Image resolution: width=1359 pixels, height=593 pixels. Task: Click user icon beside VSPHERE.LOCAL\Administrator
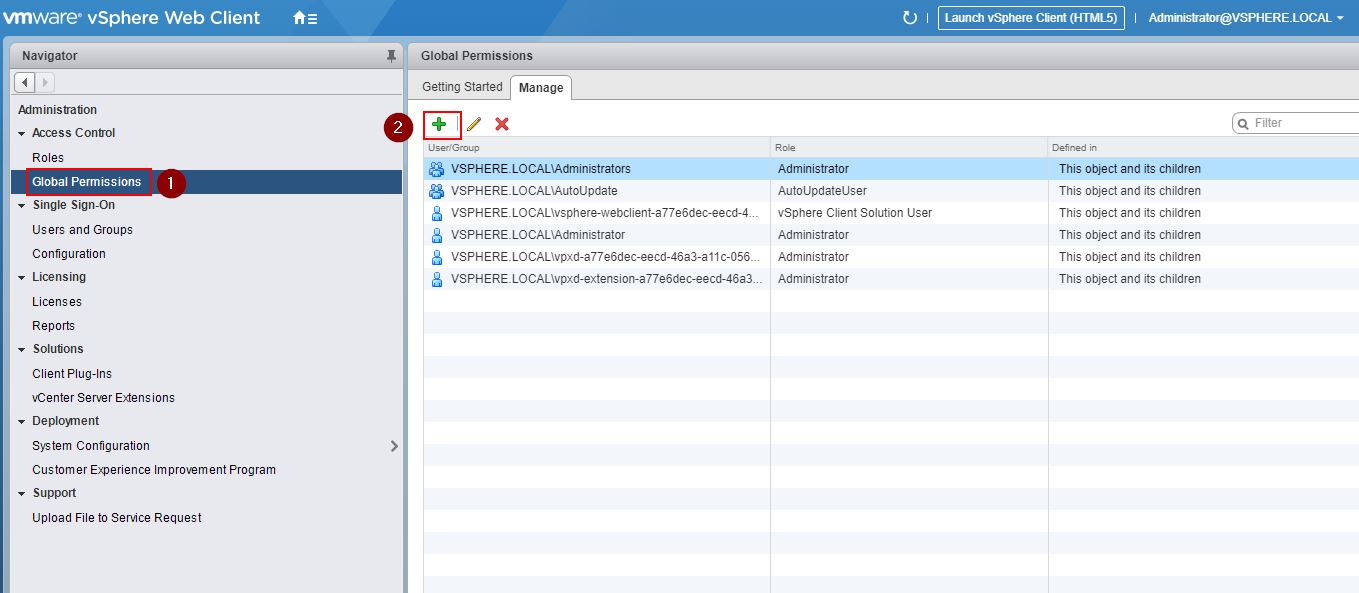[x=436, y=235]
